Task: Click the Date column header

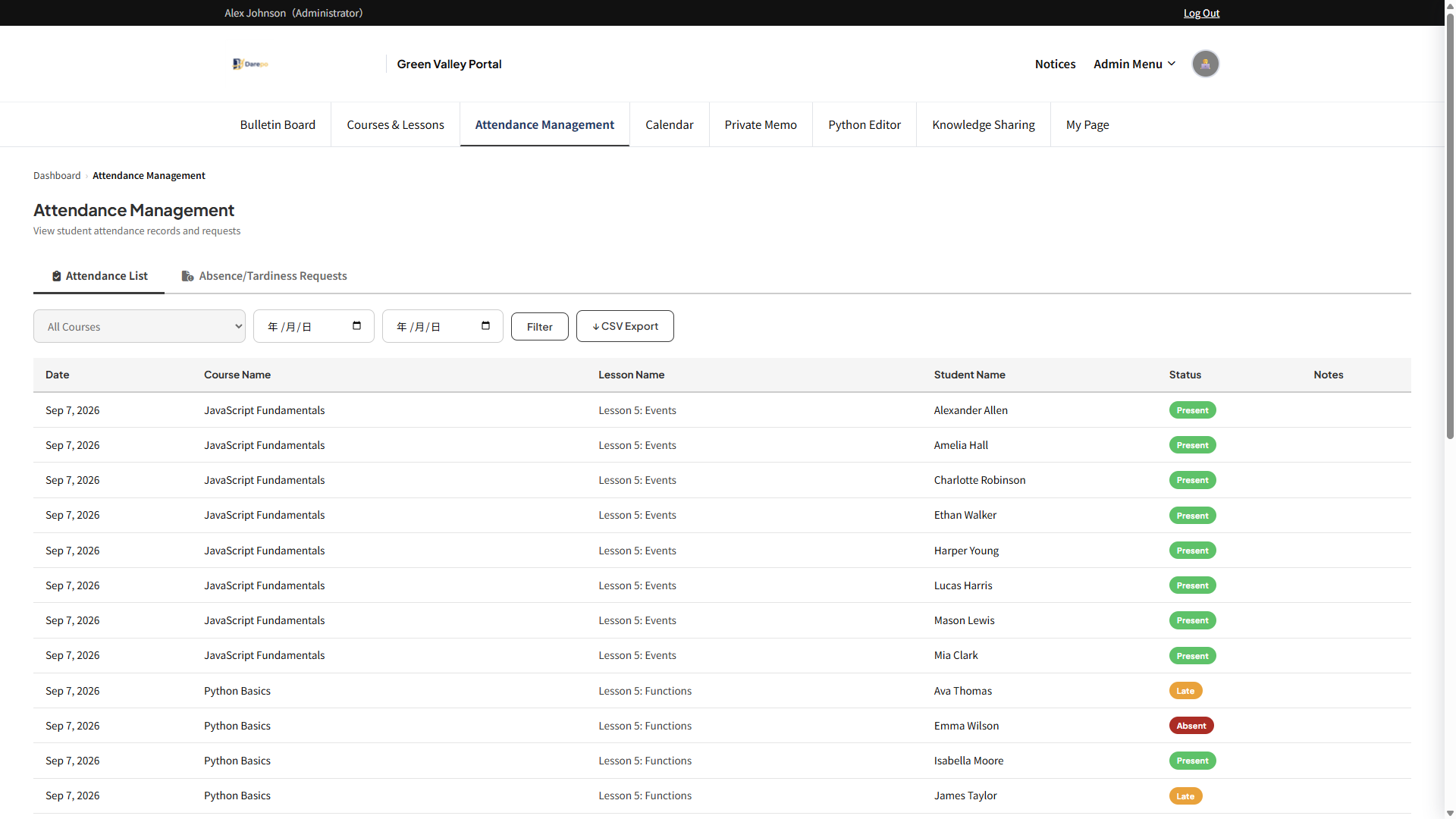Action: [x=58, y=375]
